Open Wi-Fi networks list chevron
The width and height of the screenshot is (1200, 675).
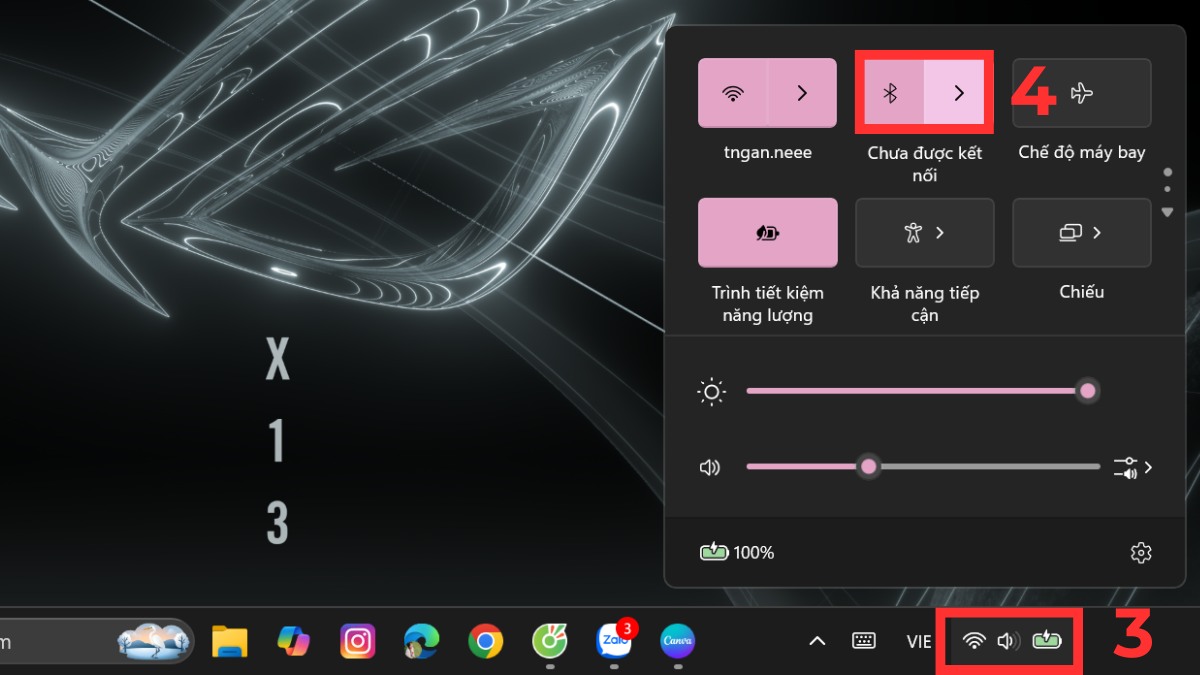pyautogui.click(x=802, y=93)
